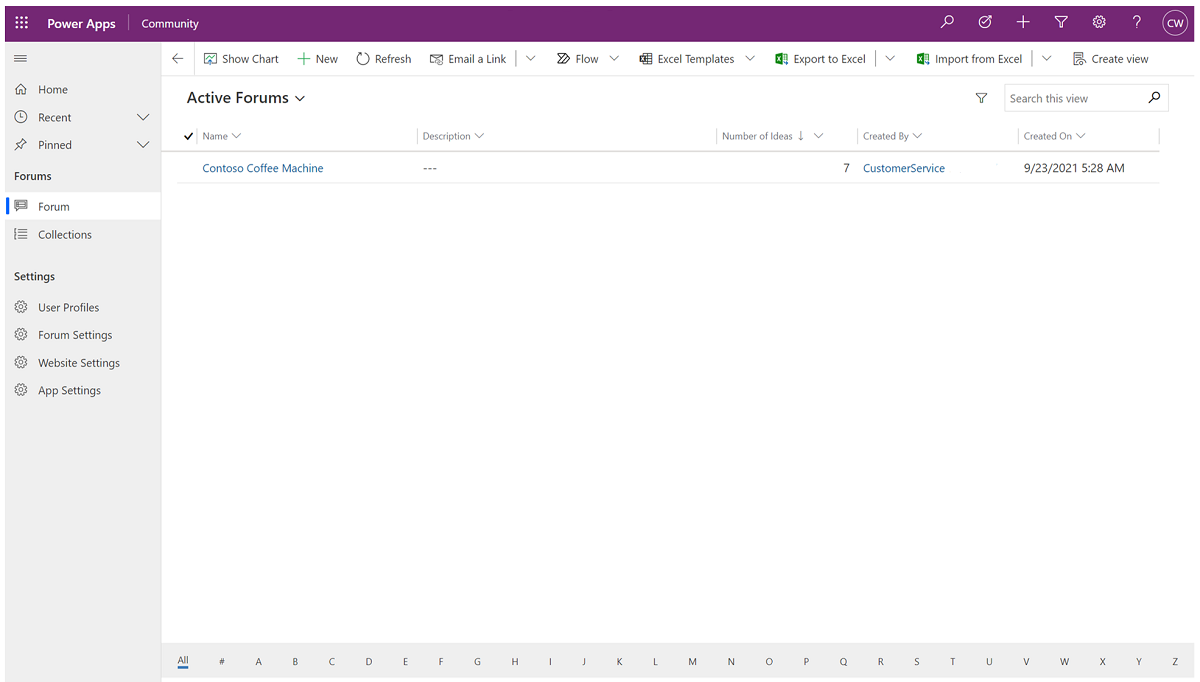Image resolution: width=1200 pixels, height=682 pixels.
Task: Filter by letter S
Action: [916, 662]
